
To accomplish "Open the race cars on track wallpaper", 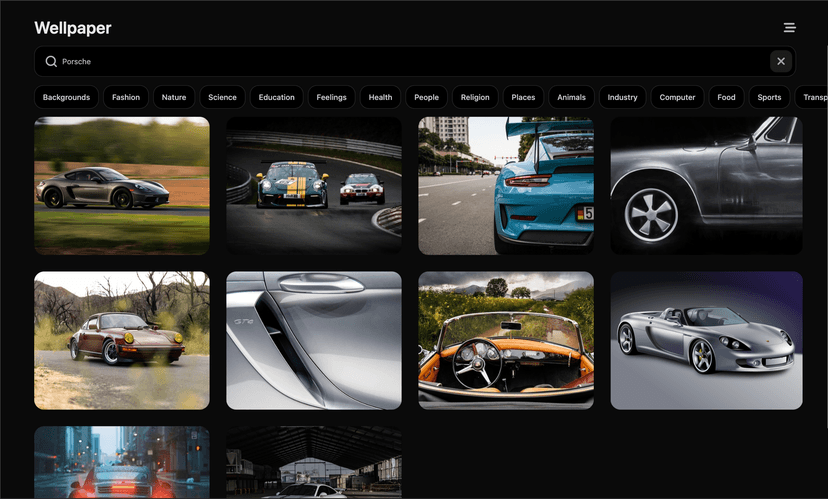I will click(x=314, y=186).
